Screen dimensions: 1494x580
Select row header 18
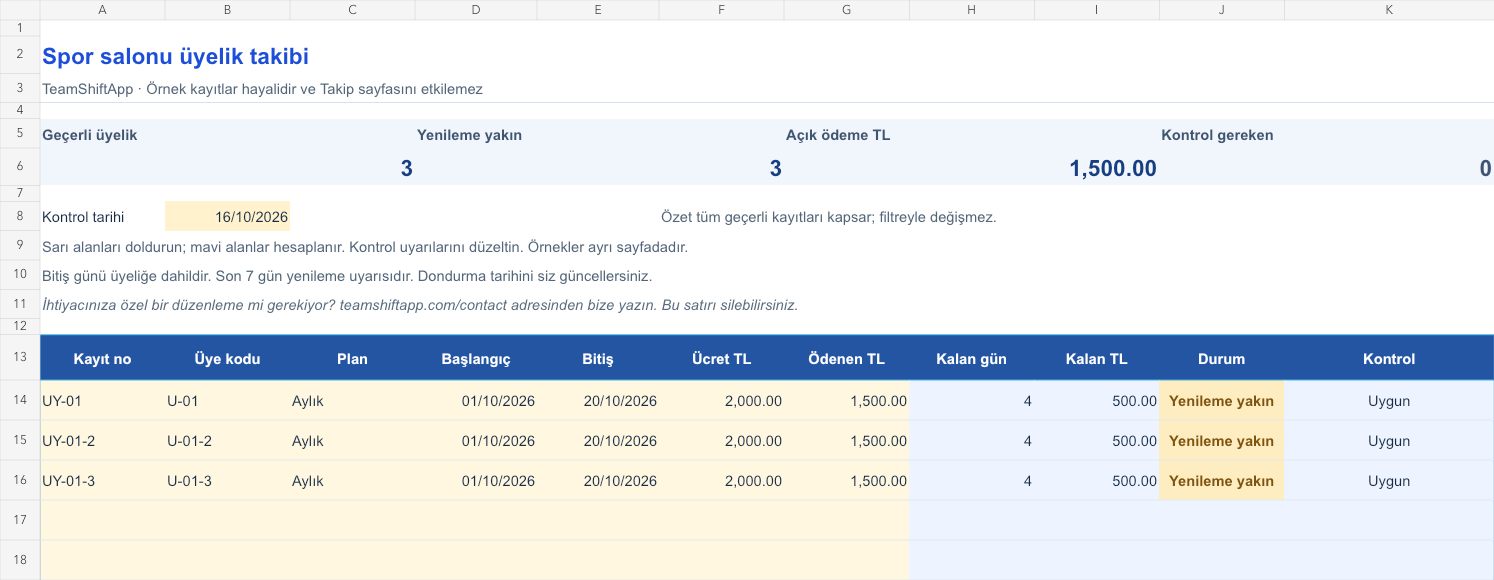20,559
